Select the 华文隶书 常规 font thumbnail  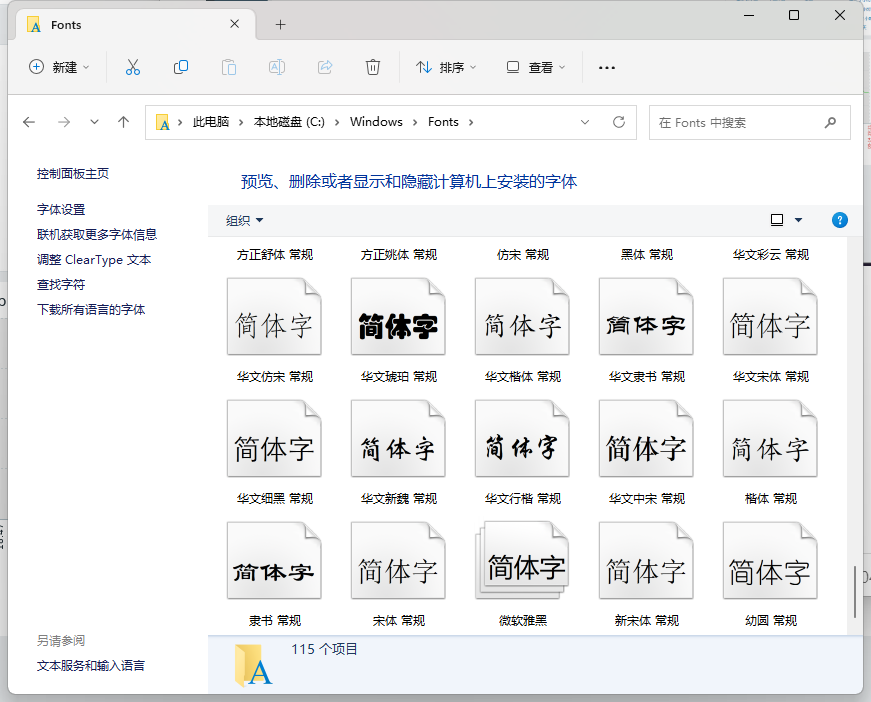[x=646, y=317]
